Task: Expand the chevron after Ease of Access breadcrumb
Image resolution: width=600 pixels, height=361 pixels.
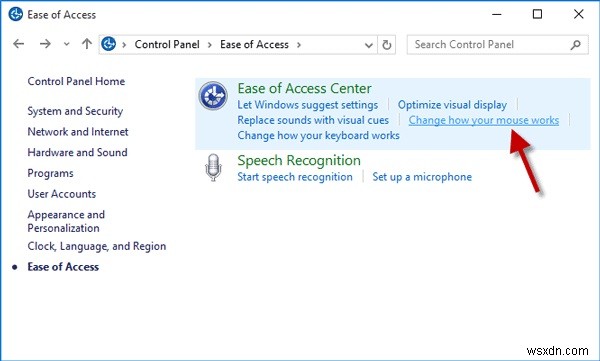Action: pyautogui.click(x=299, y=45)
